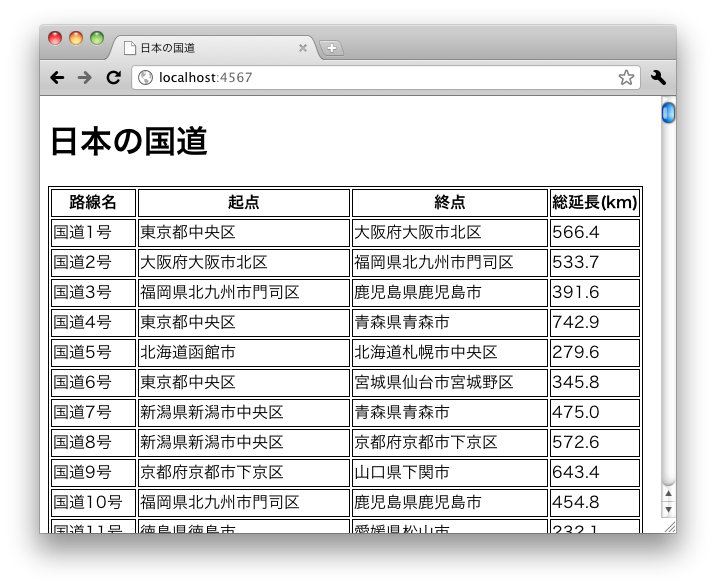Screen dimensions: 716x588
Task: Click the 国道8号 cell
Action: pos(93,442)
